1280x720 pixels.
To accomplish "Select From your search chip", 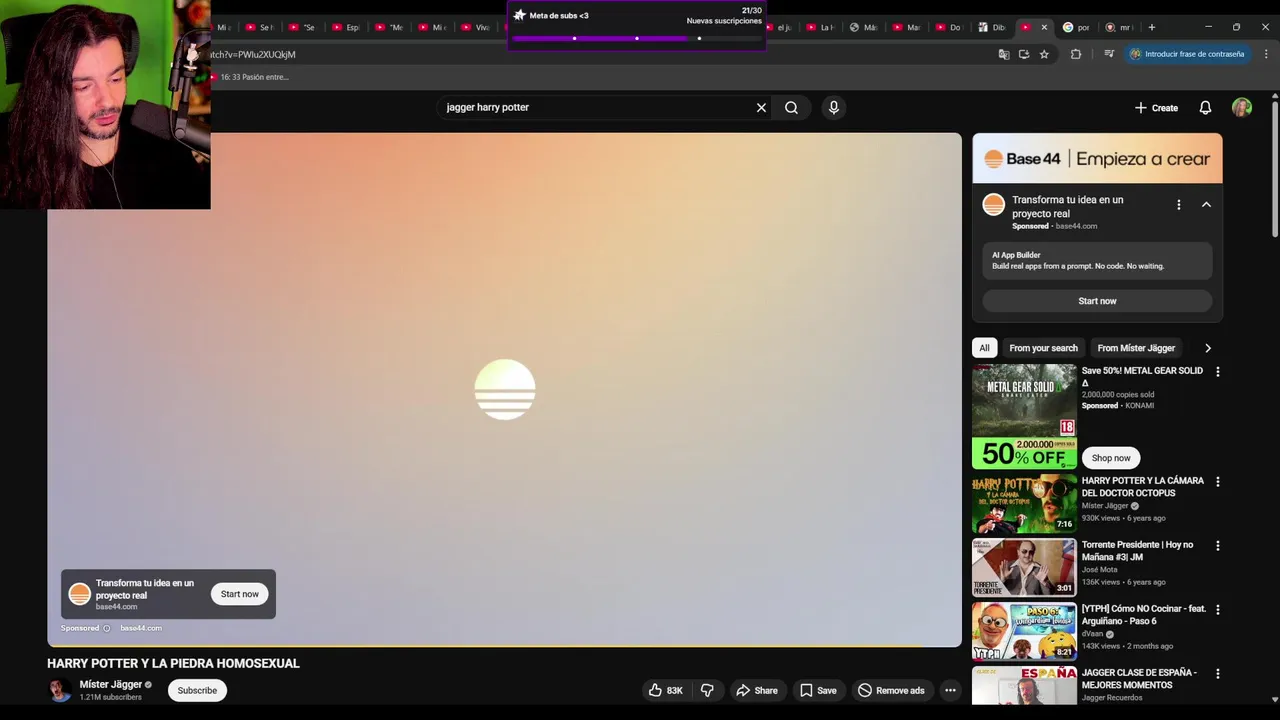I will [1043, 348].
